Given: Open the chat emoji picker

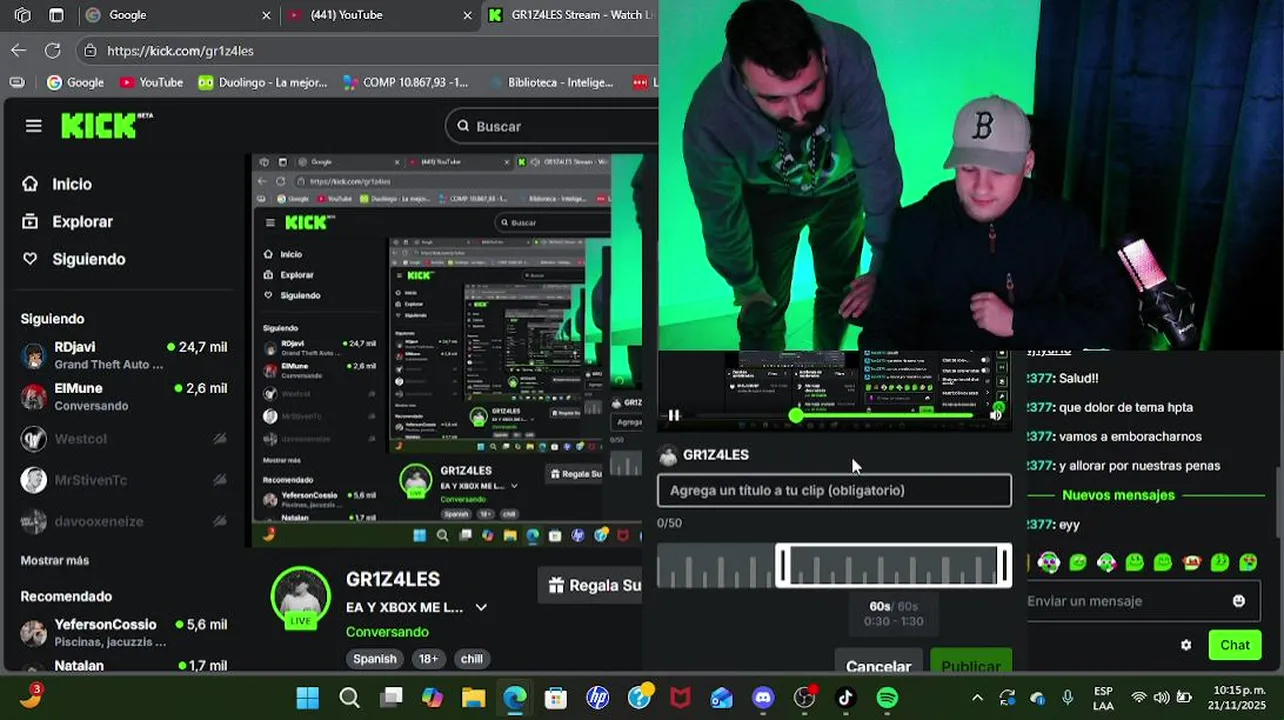Looking at the screenshot, I should pos(1239,601).
